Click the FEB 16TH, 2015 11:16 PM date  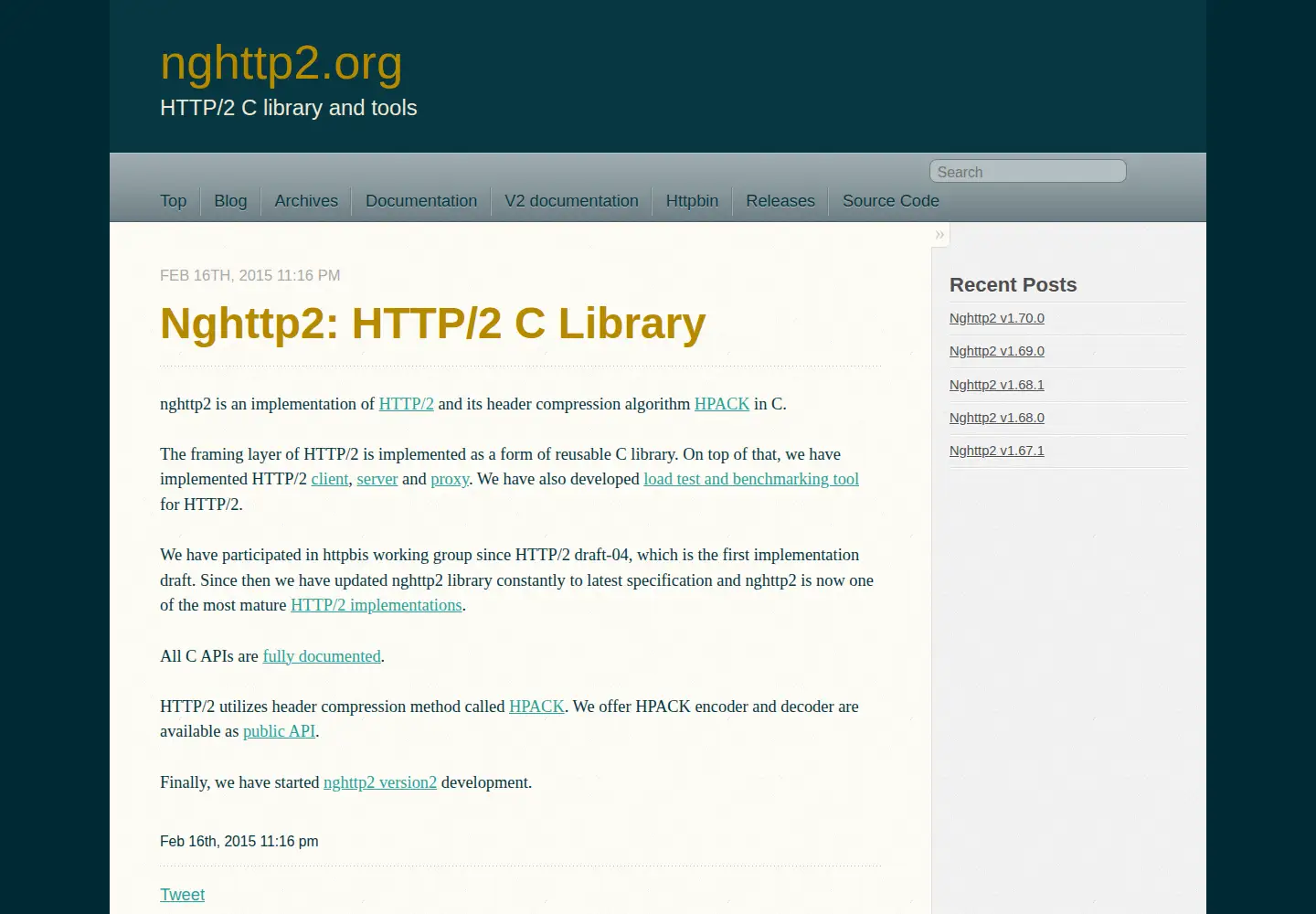249,275
